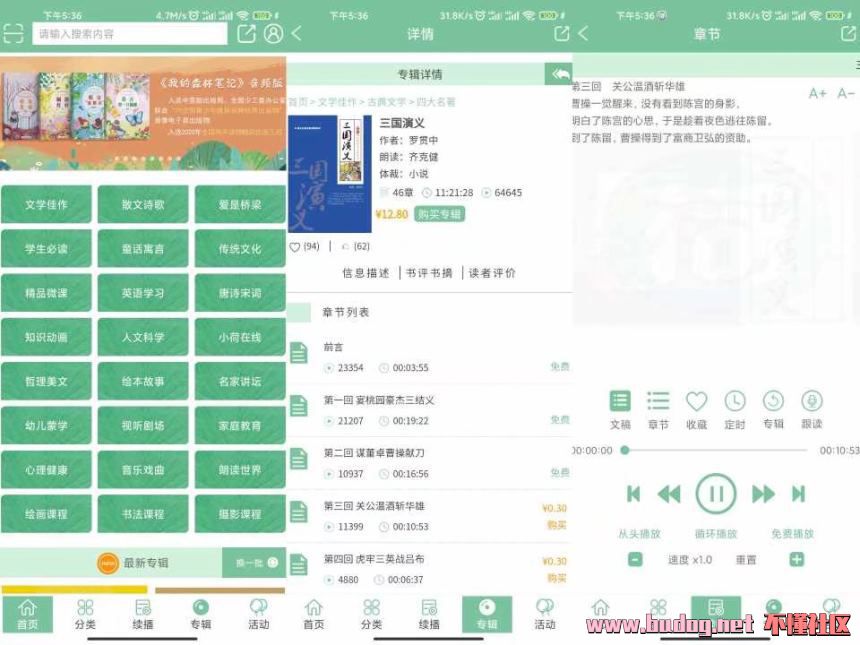Skip to previous track
The width and height of the screenshot is (860, 645).
coord(633,494)
